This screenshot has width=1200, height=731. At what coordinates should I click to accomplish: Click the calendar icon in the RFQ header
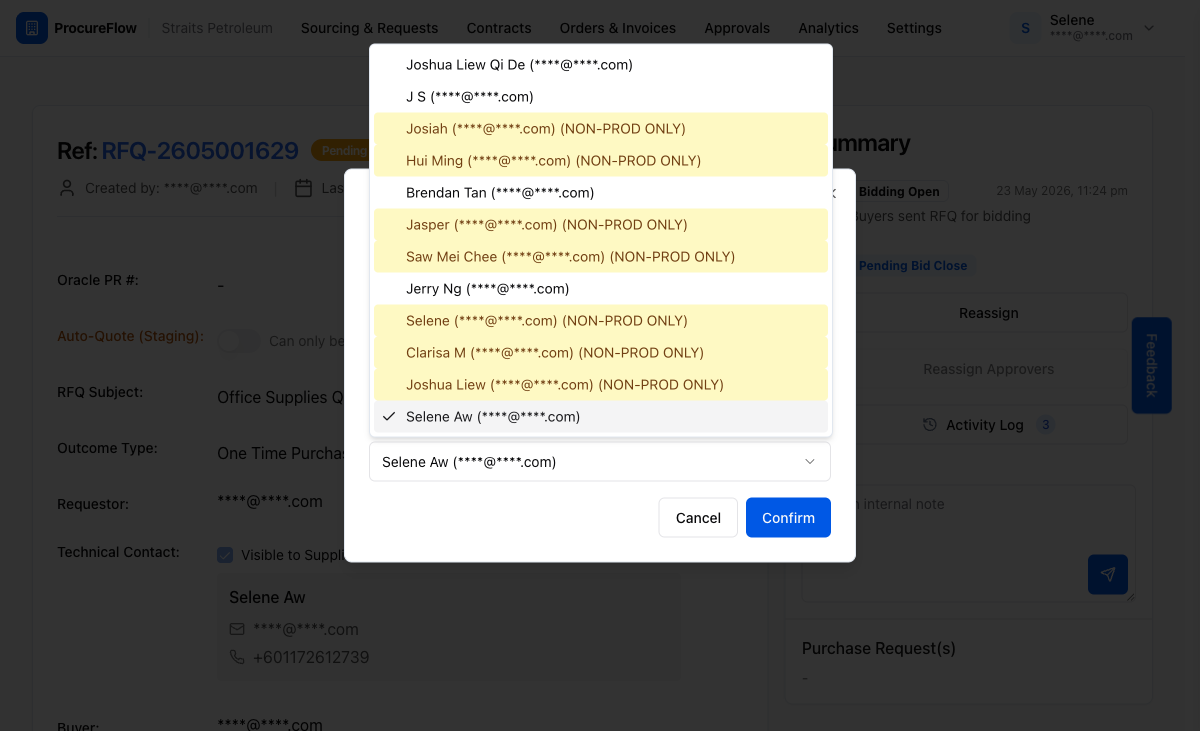(x=303, y=188)
